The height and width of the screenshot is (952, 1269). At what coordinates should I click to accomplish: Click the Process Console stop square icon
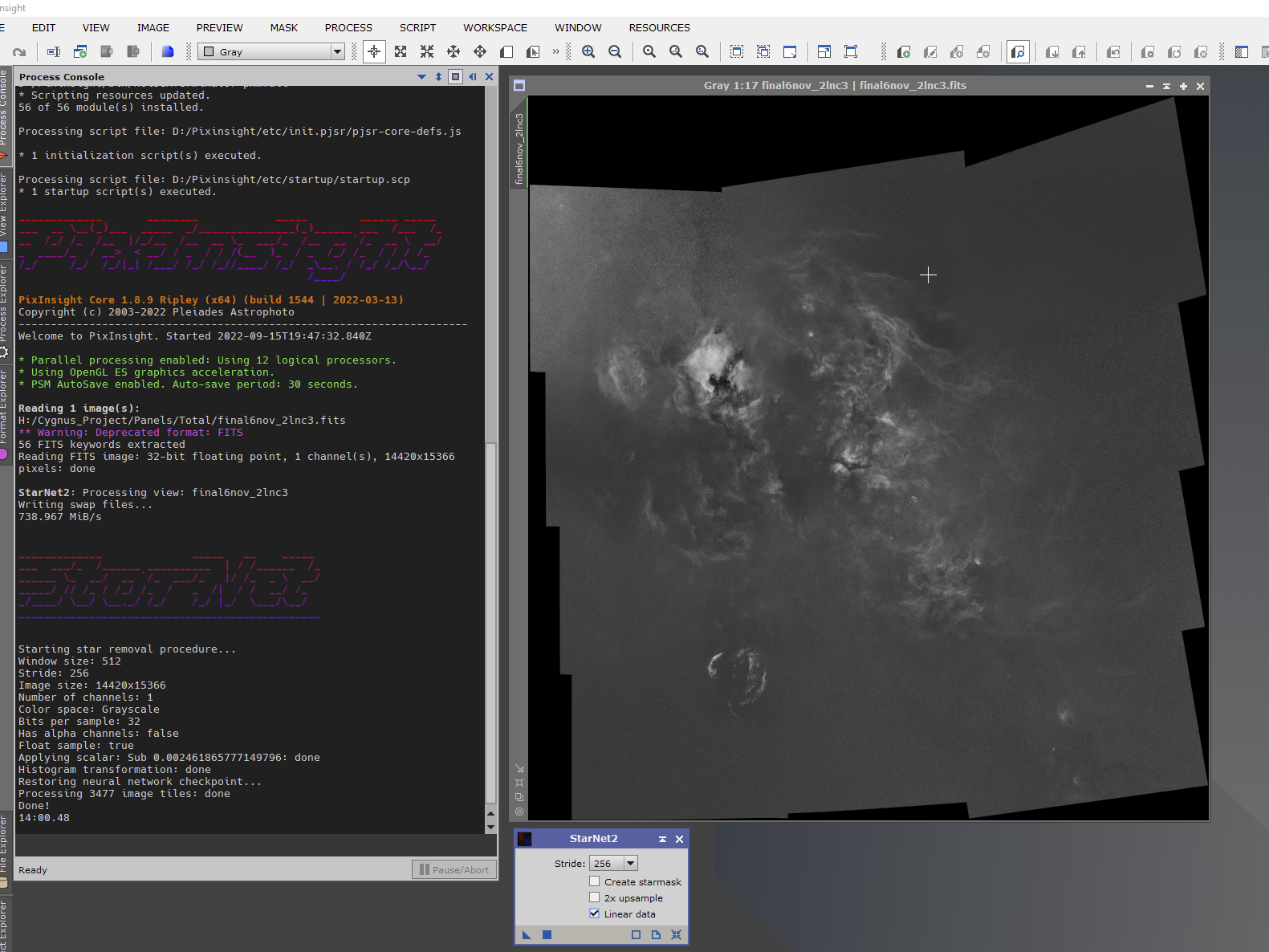point(455,77)
